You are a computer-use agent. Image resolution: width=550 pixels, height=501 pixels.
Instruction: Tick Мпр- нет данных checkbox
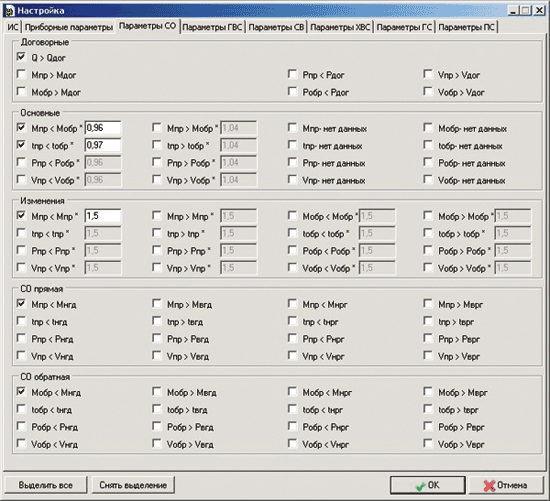coord(293,128)
